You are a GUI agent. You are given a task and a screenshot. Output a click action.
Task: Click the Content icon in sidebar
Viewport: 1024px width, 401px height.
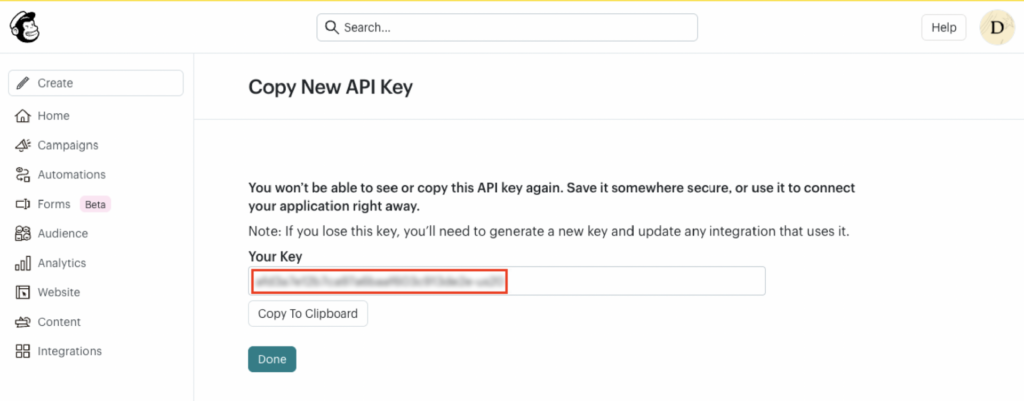click(23, 322)
